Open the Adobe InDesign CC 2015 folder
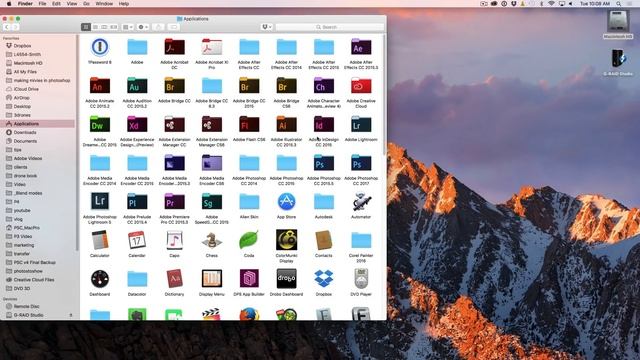Screen dimensions: 640x360 point(324,124)
